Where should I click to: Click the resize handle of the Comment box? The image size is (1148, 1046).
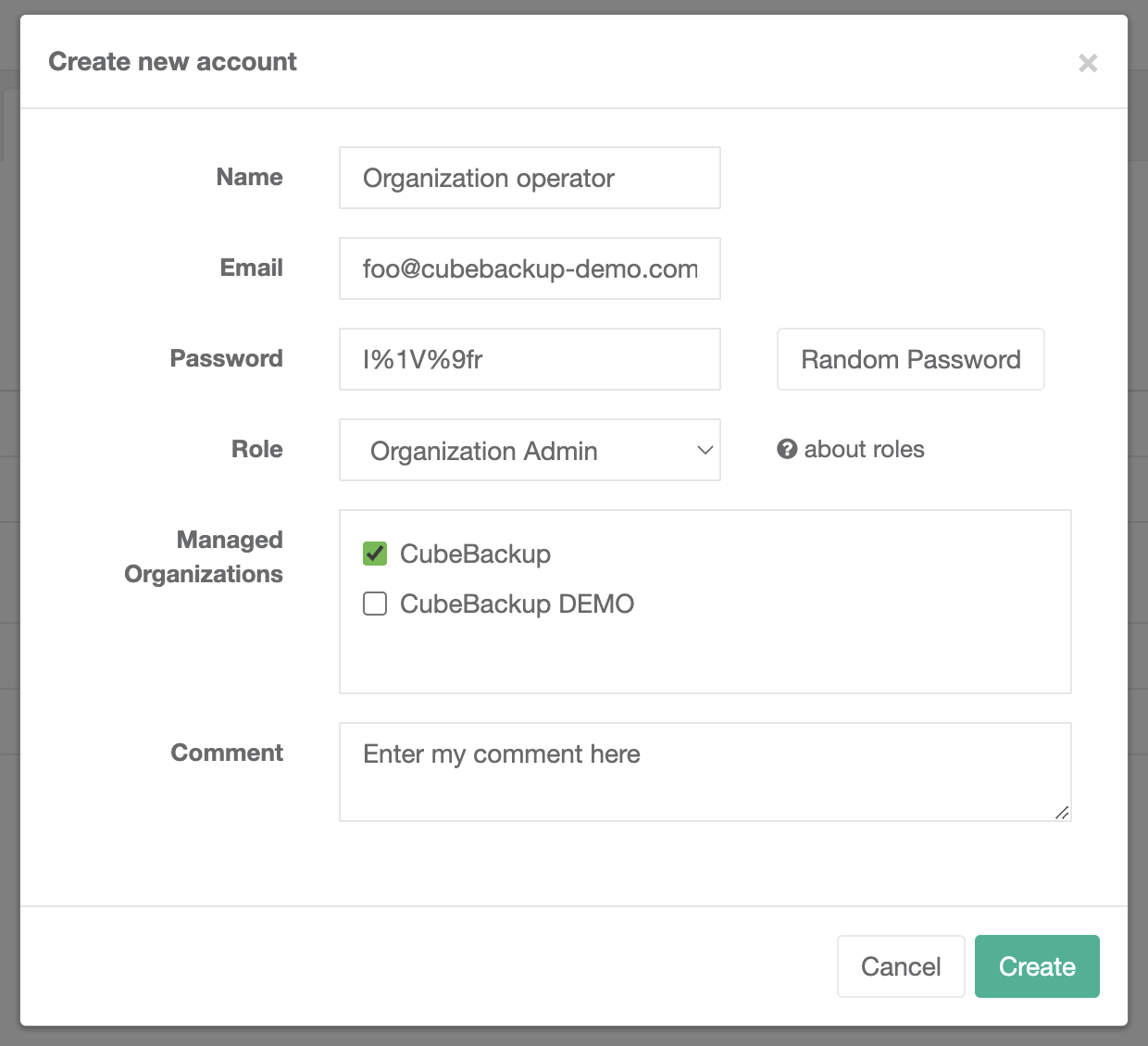pyautogui.click(x=1064, y=814)
